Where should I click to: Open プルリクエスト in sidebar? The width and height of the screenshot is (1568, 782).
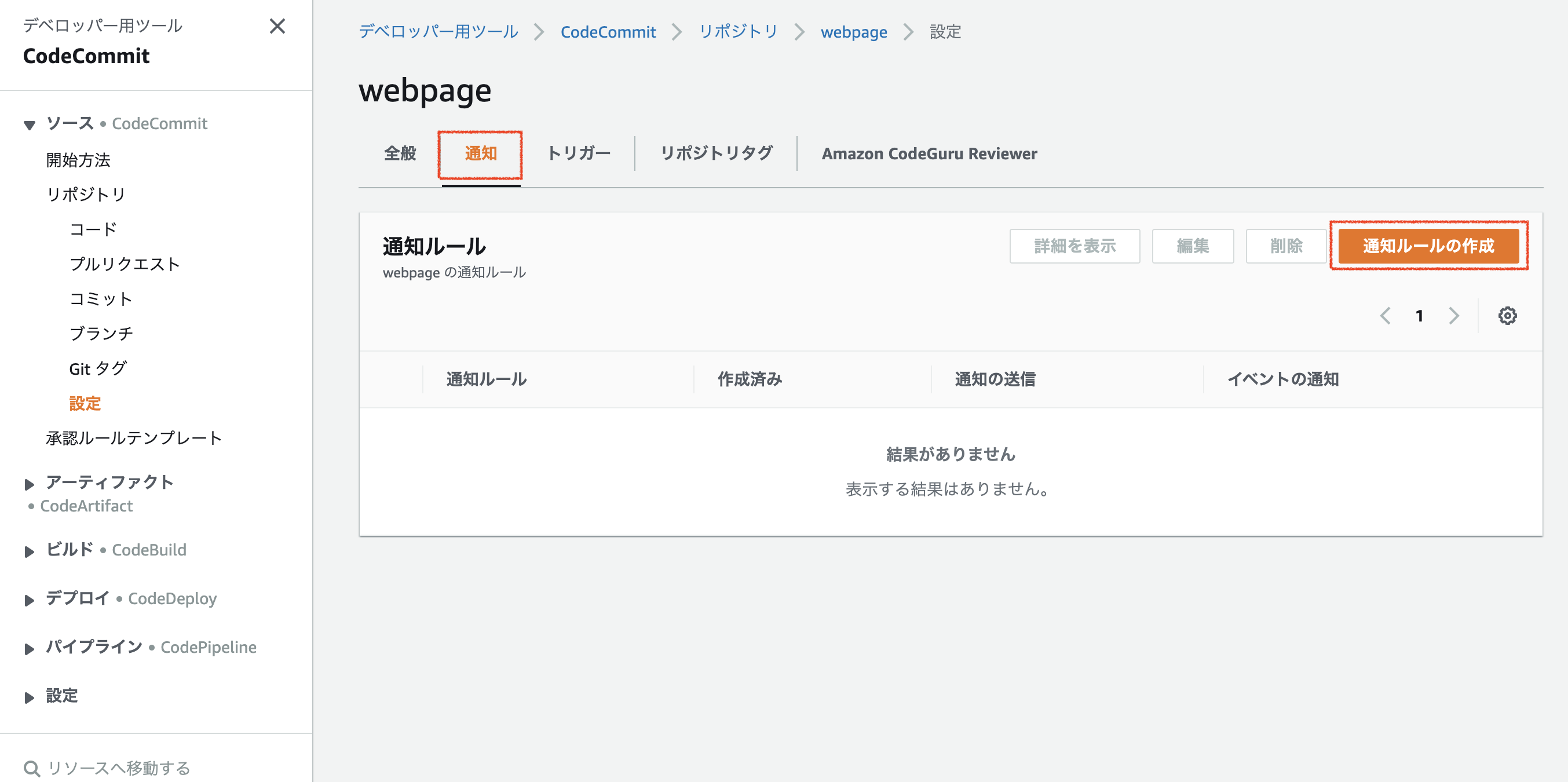125,264
